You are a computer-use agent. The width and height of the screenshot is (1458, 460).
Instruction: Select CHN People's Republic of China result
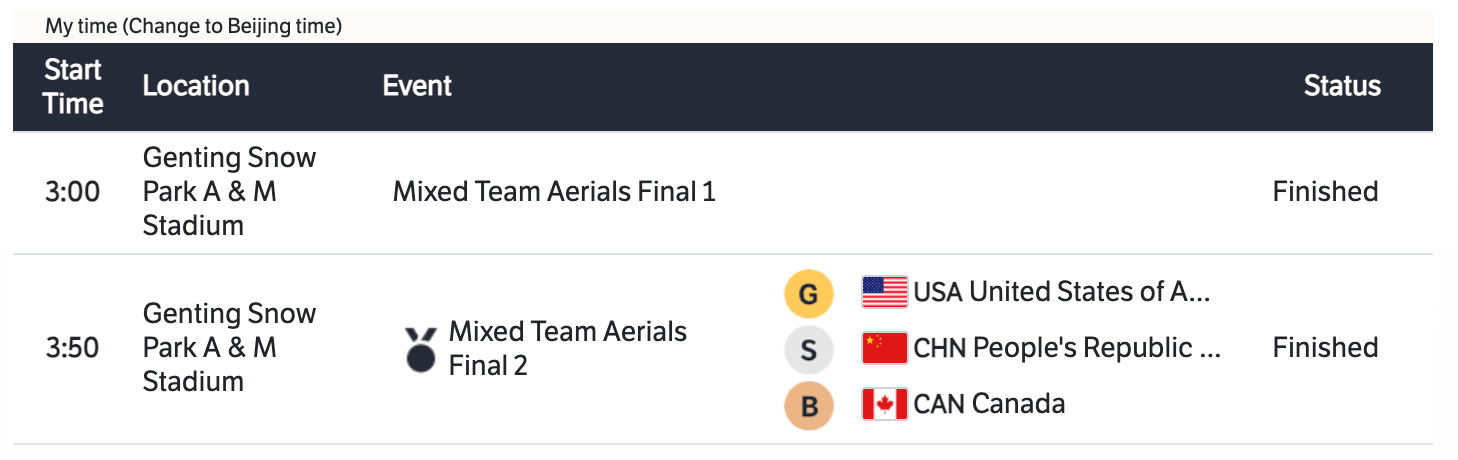click(1067, 348)
